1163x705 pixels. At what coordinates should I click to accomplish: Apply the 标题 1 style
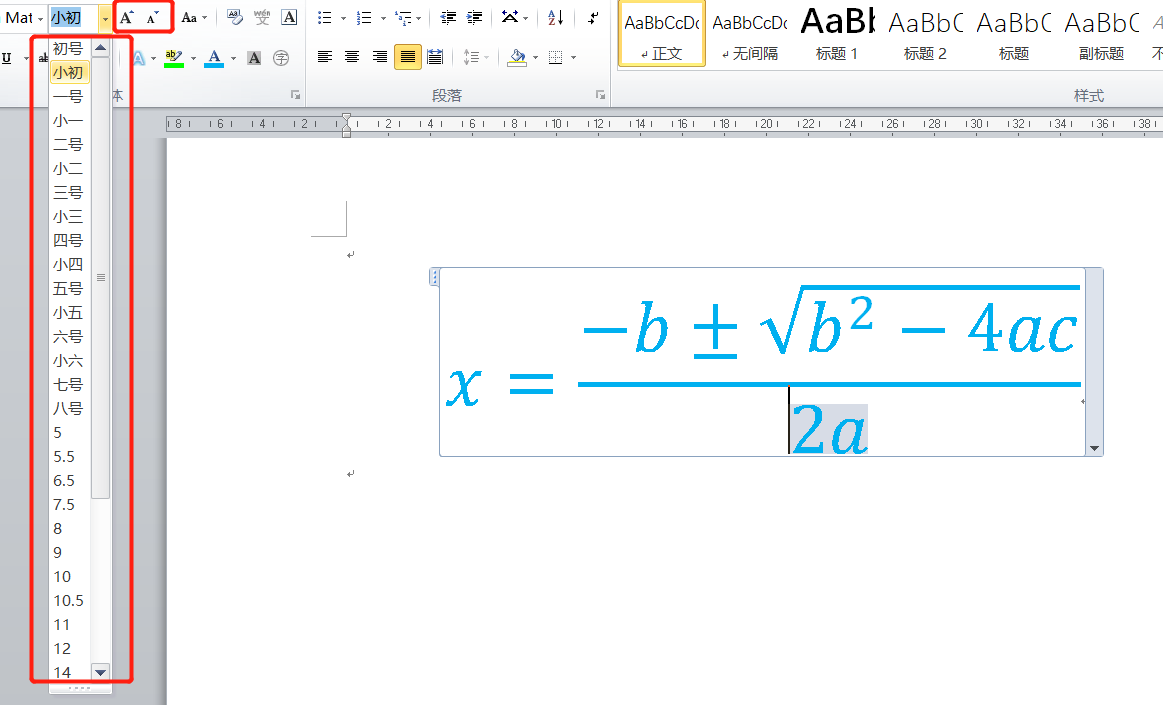[837, 34]
